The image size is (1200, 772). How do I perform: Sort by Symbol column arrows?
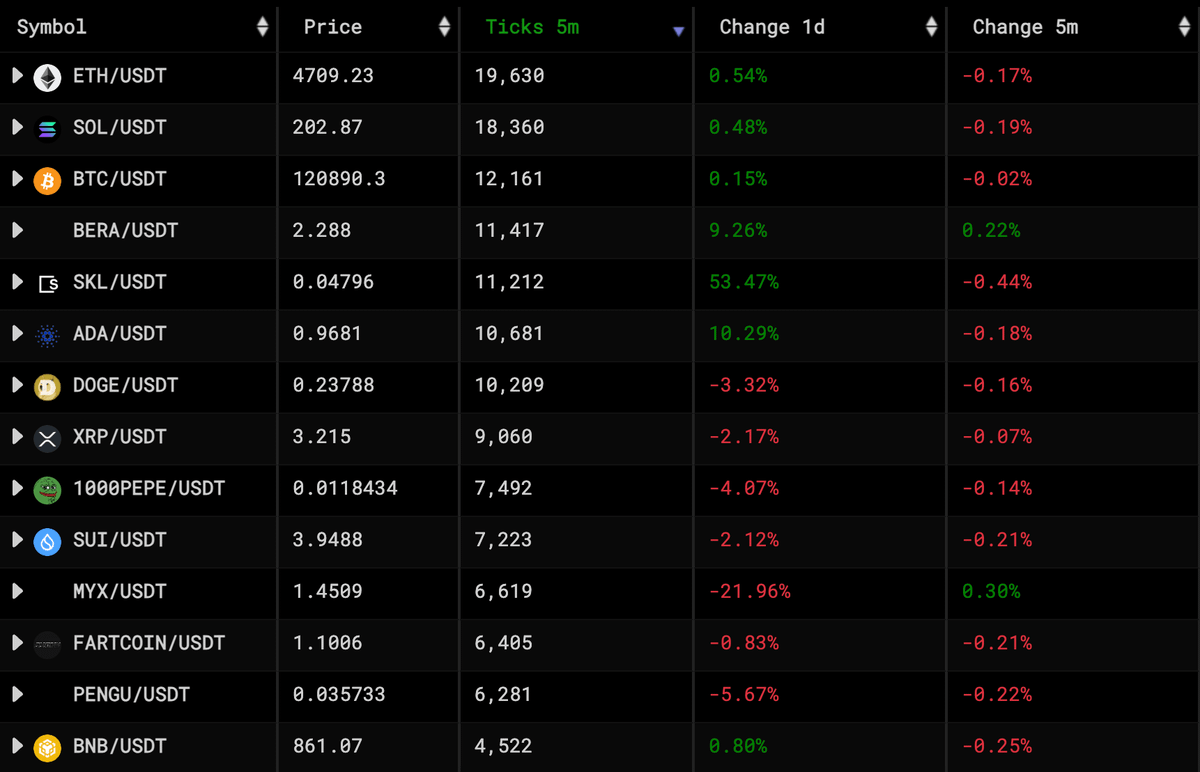click(262, 27)
